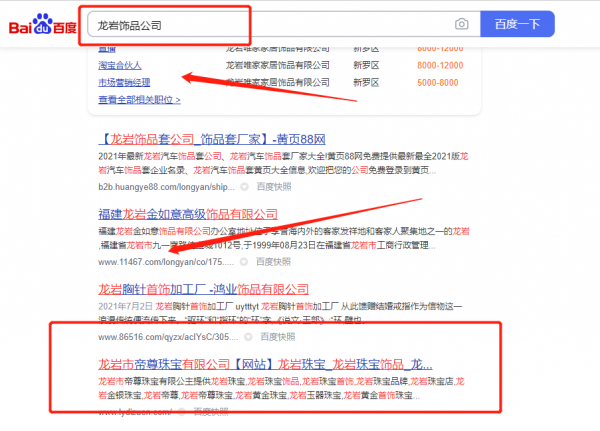Click the Baidu logo
600x431 pixels.
[x=42, y=25]
